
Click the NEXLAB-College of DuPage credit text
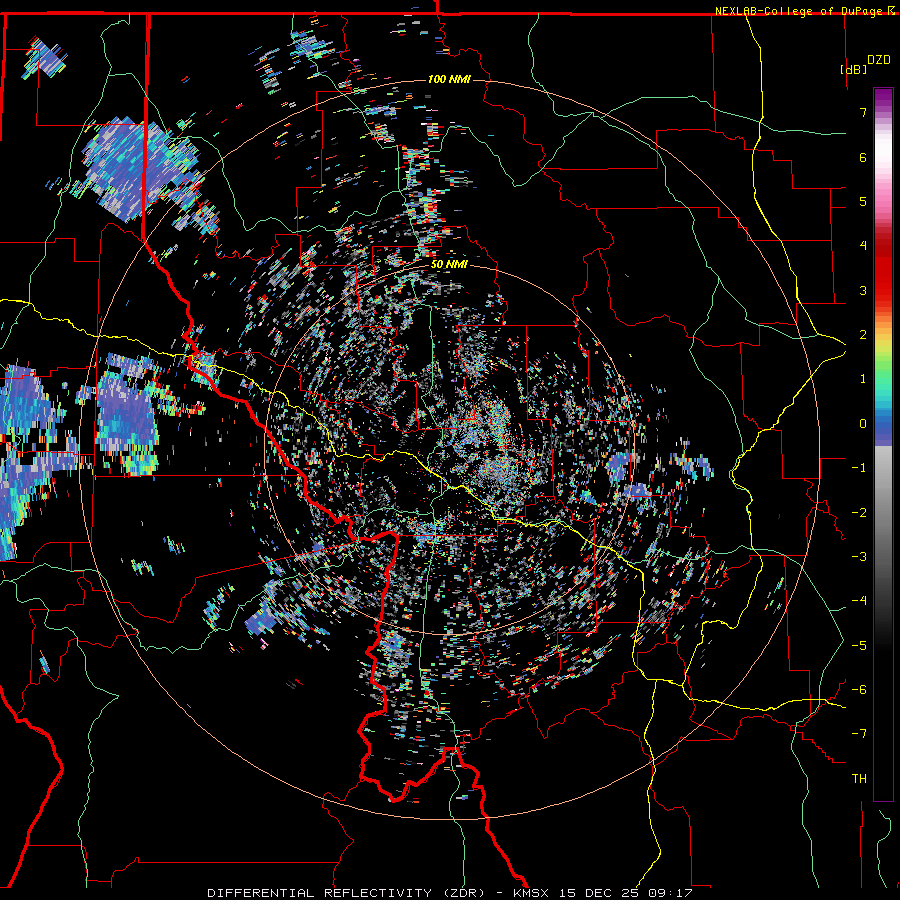(799, 11)
